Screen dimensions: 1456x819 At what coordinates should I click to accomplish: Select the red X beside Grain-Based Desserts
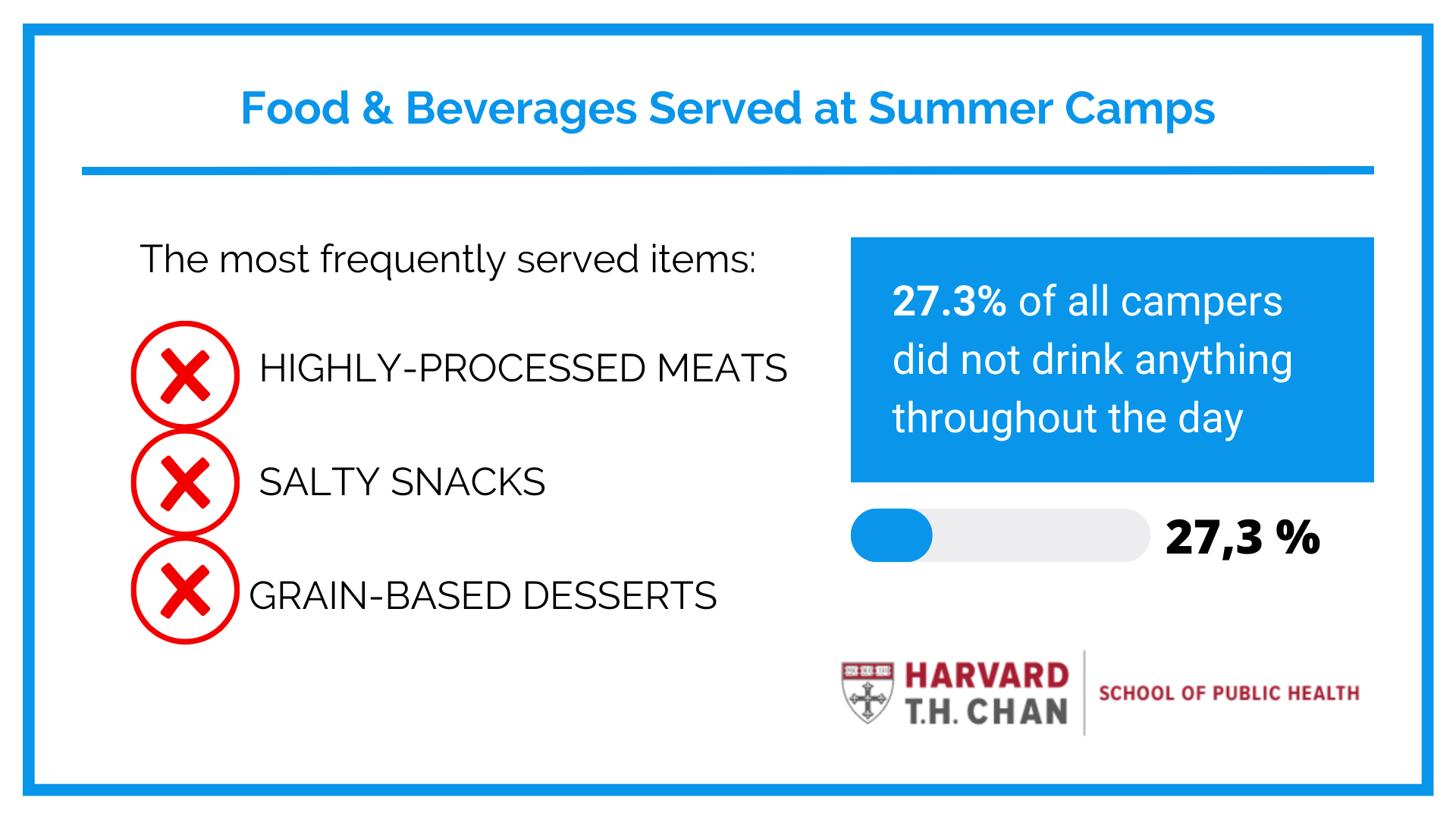click(185, 591)
